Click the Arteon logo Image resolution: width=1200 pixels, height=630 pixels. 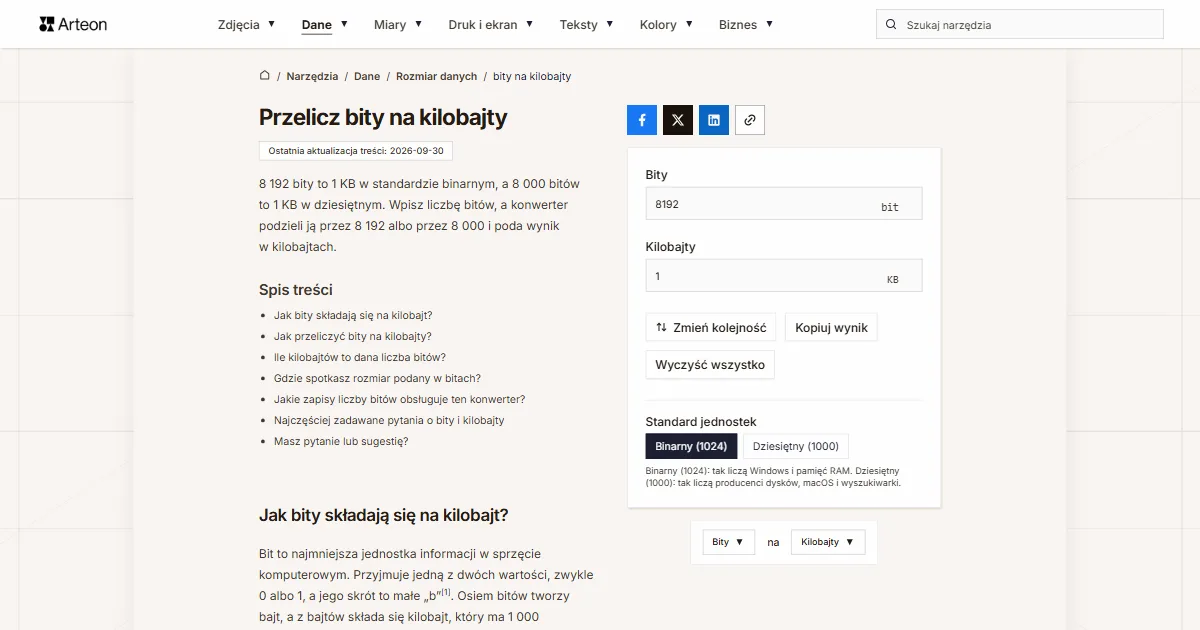click(x=73, y=24)
